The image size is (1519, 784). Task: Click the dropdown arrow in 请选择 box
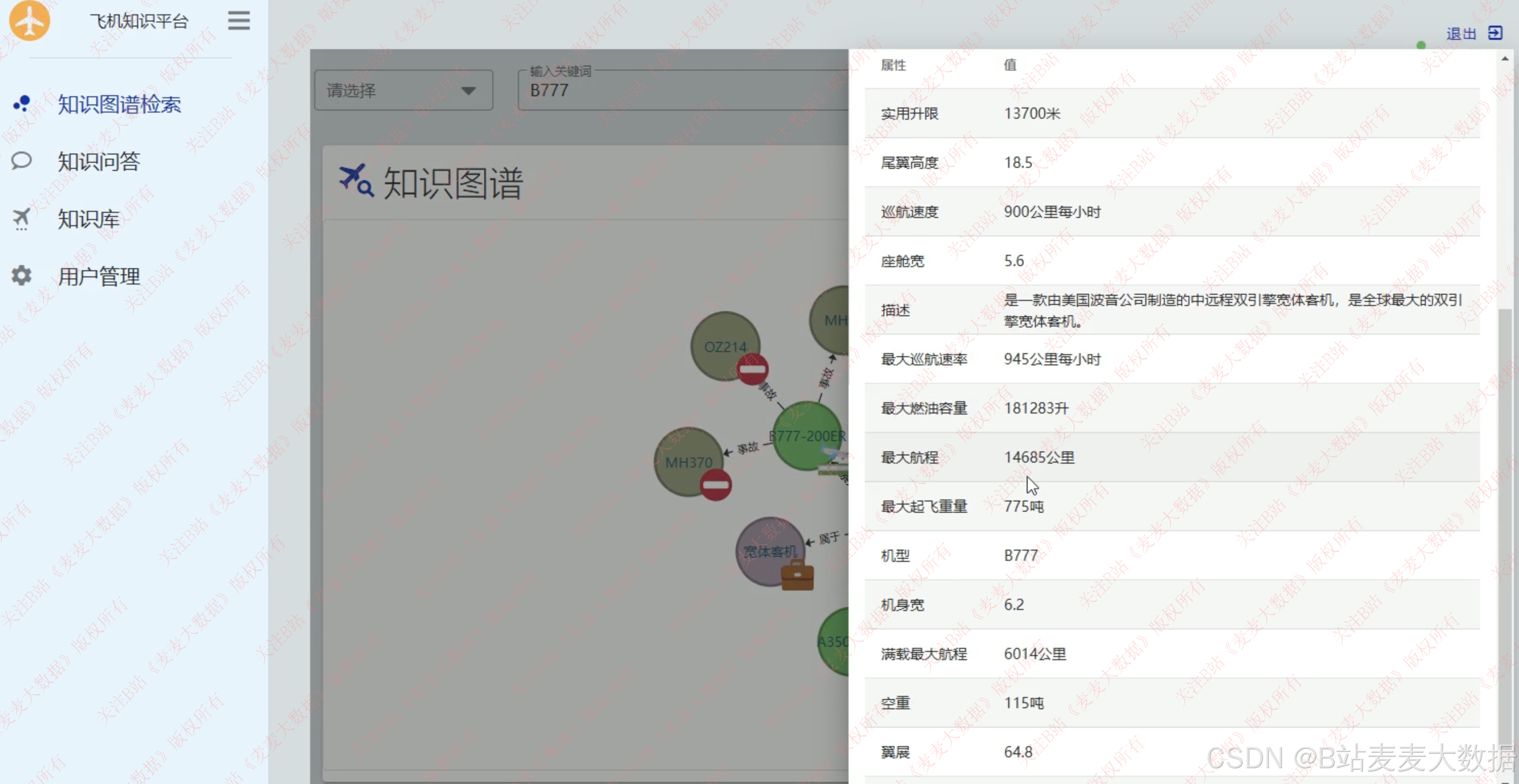(x=468, y=91)
